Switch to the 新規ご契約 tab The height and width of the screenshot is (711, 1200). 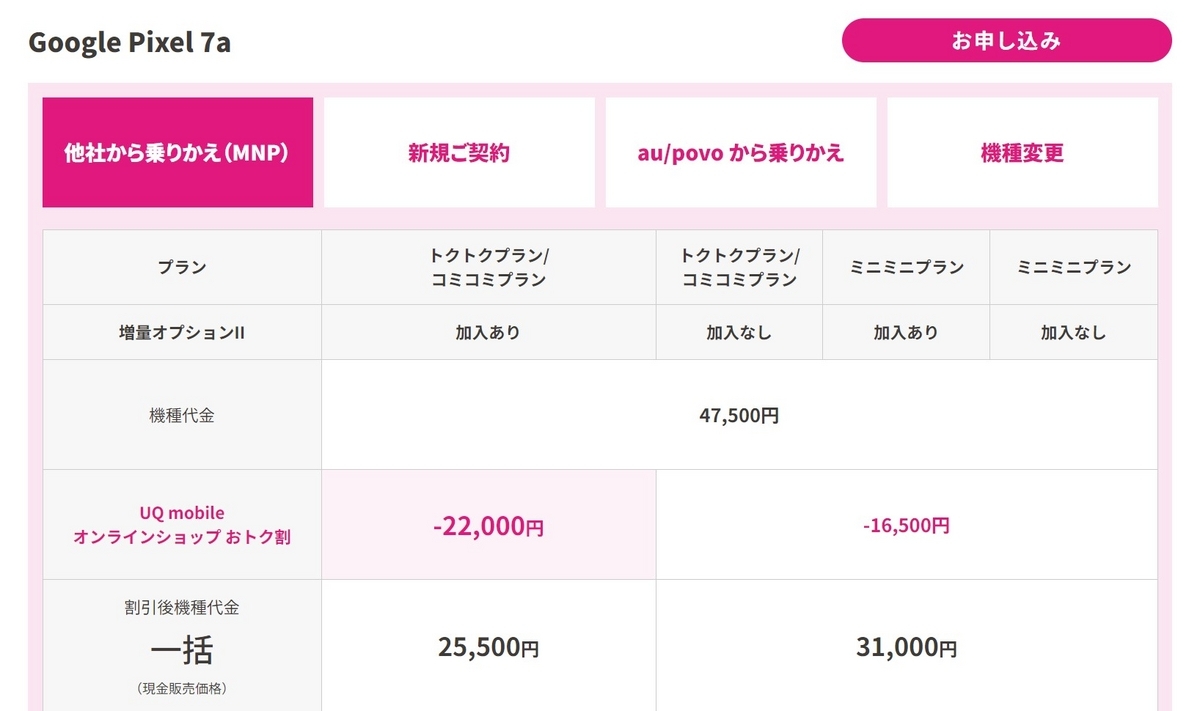[x=459, y=152]
